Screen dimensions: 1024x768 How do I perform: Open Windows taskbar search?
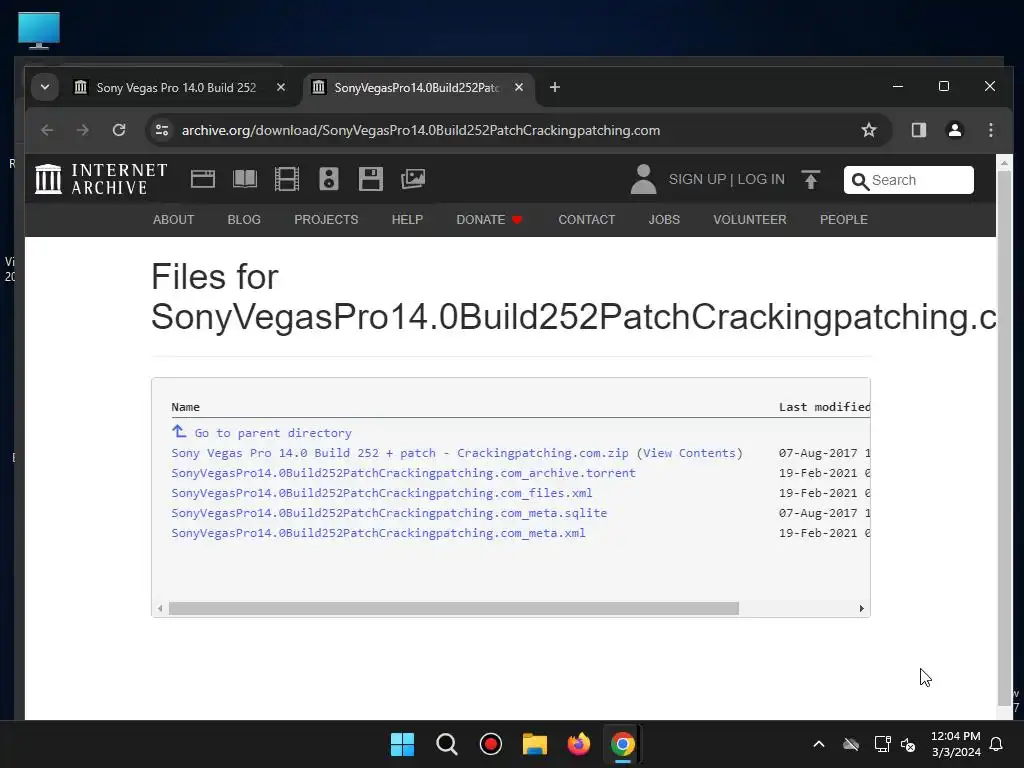tap(447, 744)
